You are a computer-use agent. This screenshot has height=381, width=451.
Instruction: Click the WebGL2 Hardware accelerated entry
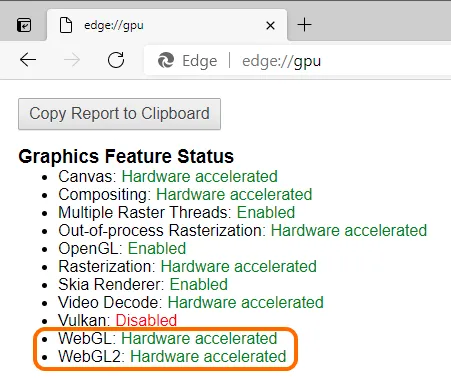click(x=172, y=356)
